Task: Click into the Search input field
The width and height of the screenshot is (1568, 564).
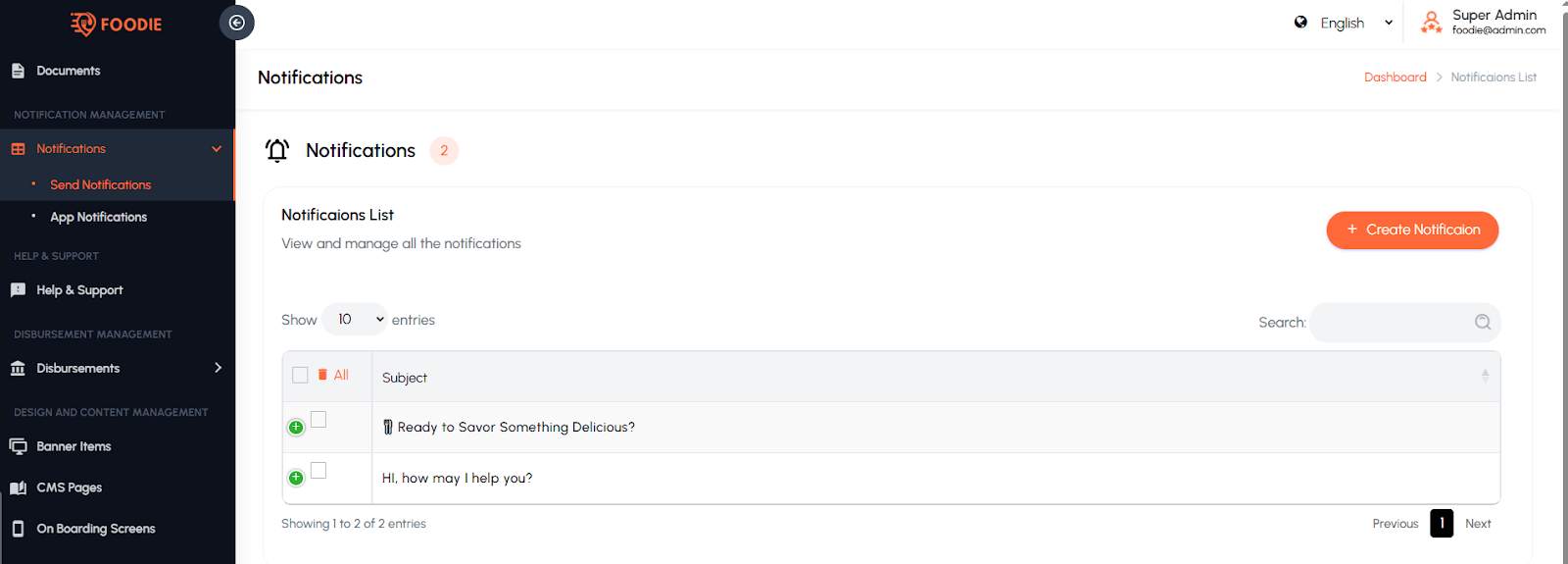Action: pos(1392,323)
